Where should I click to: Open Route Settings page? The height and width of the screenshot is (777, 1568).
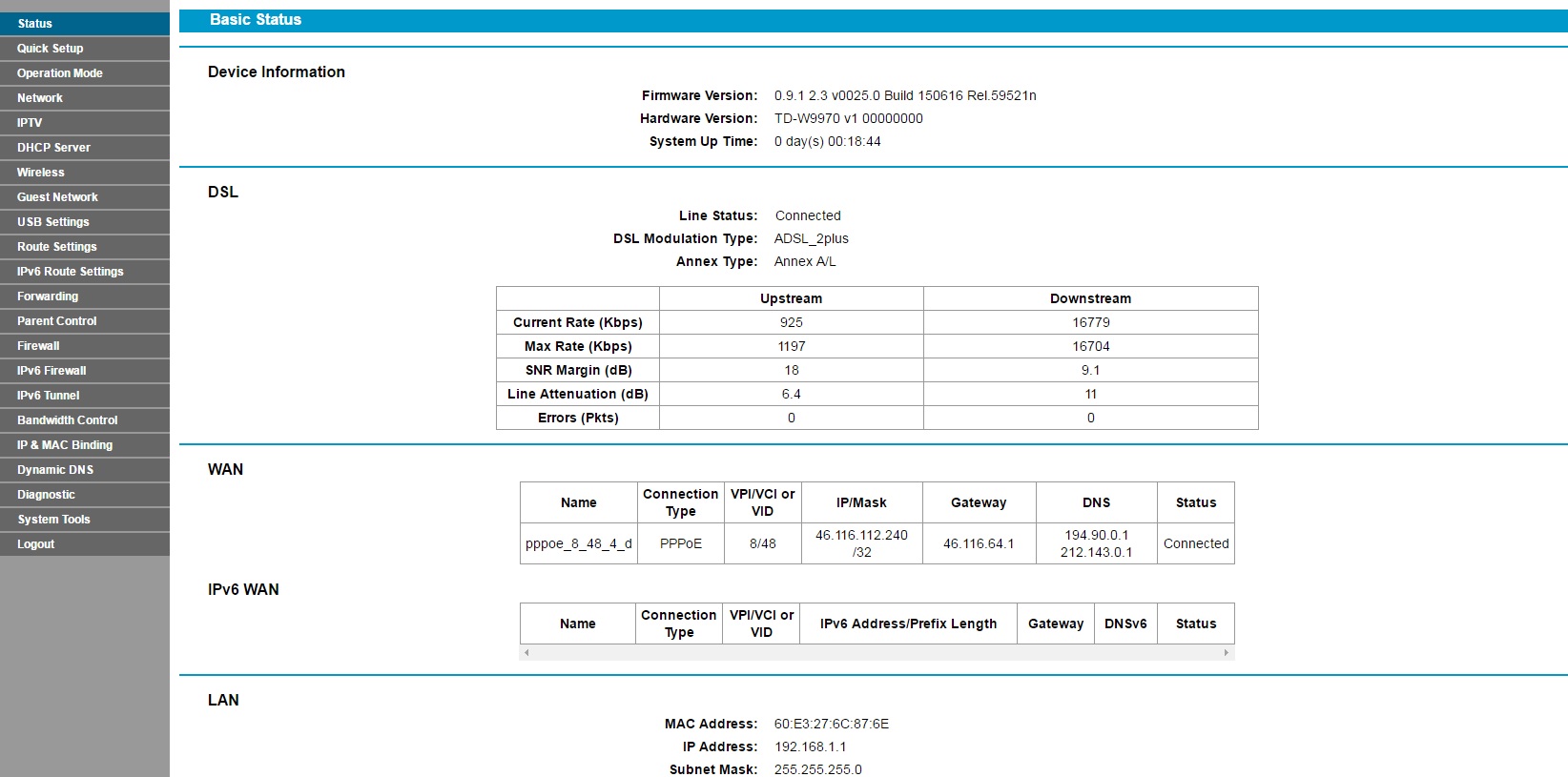click(x=85, y=246)
